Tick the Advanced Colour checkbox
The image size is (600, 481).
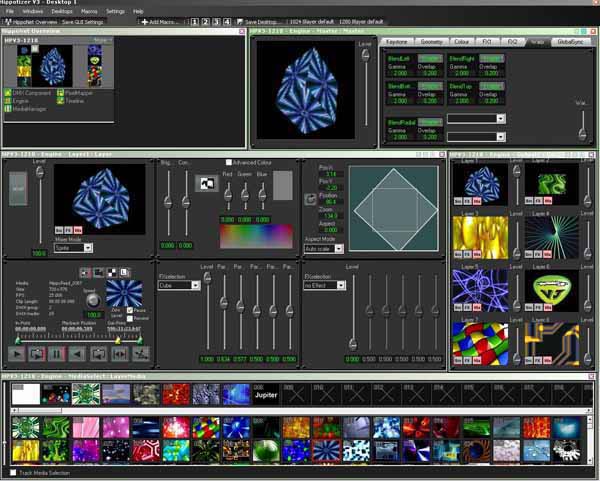[x=229, y=163]
